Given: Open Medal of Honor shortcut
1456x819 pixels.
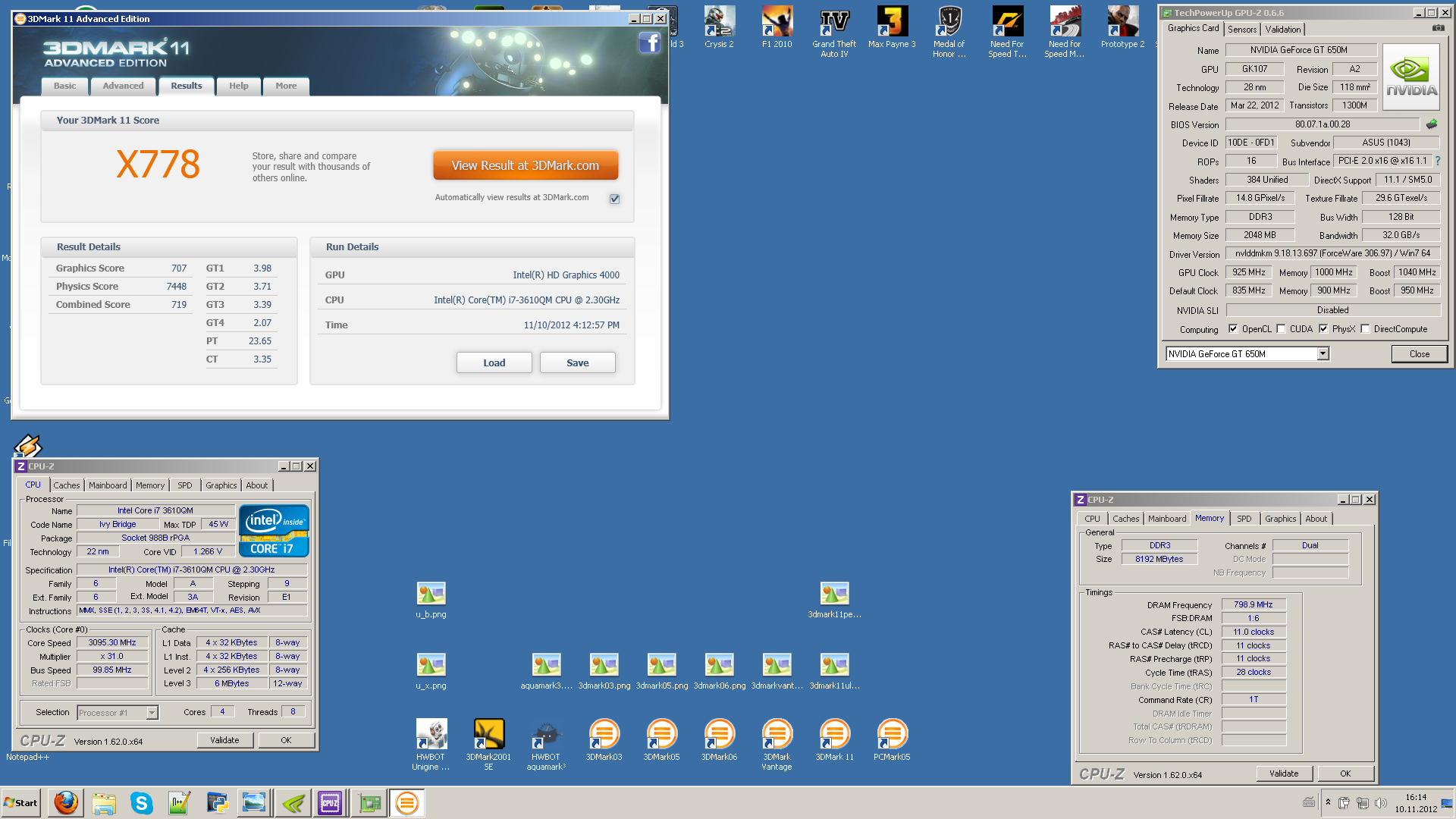Looking at the screenshot, I should (949, 33).
